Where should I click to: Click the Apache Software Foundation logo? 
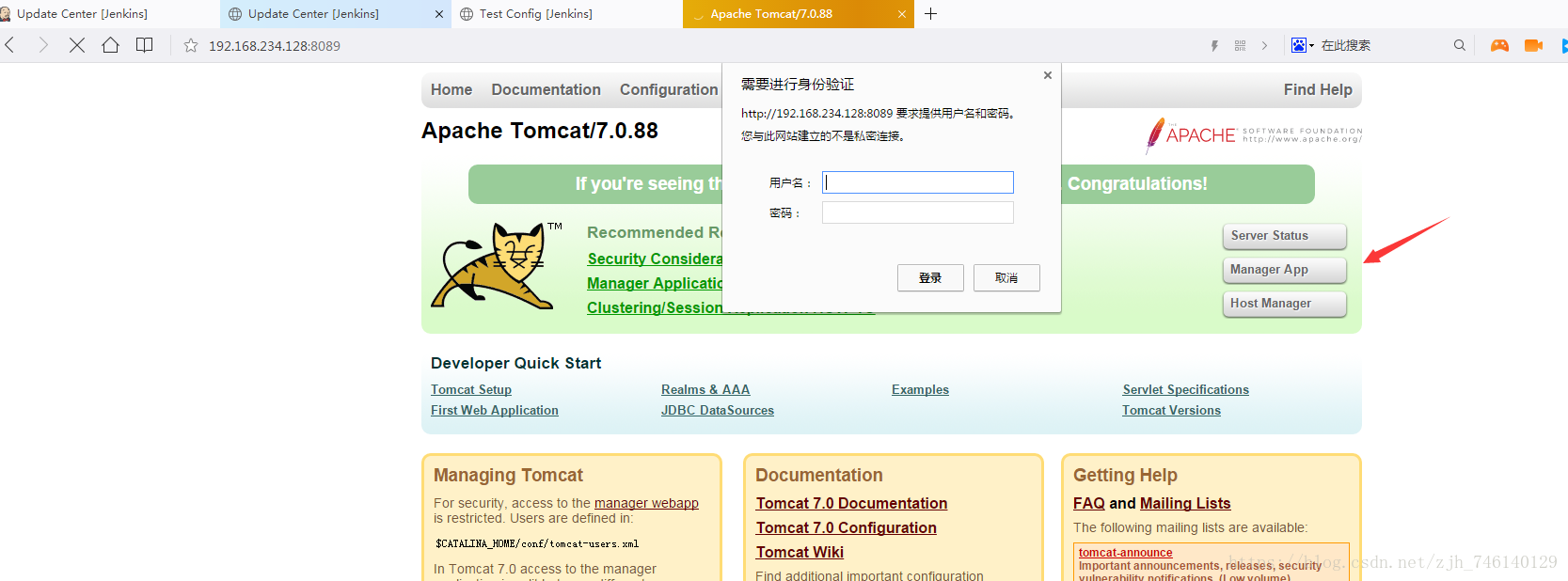(x=1254, y=135)
